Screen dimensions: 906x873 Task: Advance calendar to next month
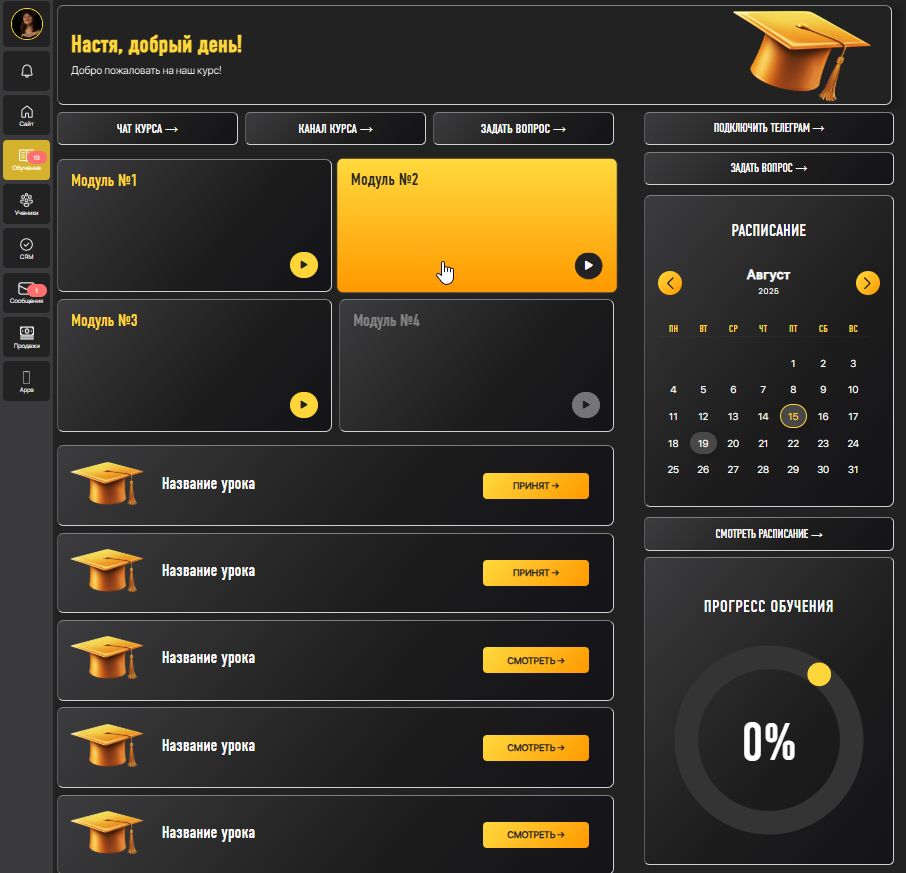867,283
